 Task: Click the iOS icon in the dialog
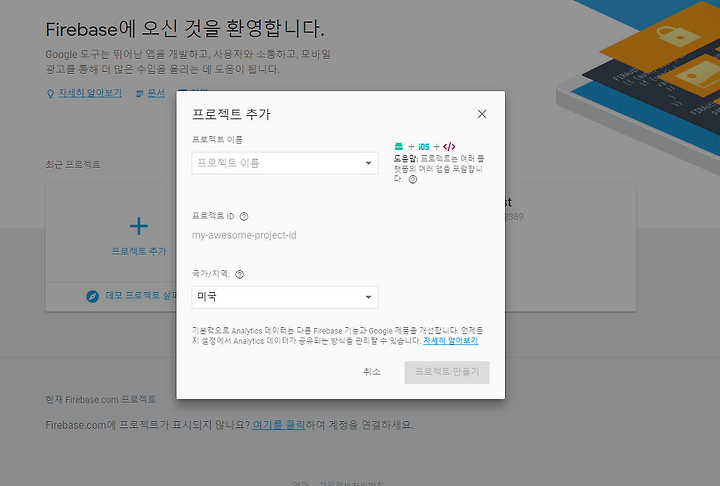[424, 147]
